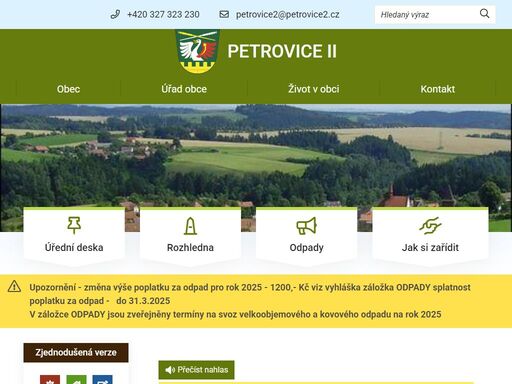Viewport: 512px width, 384px height.
Task: Click the pushpin icon above Úřední deska
Action: point(74,225)
